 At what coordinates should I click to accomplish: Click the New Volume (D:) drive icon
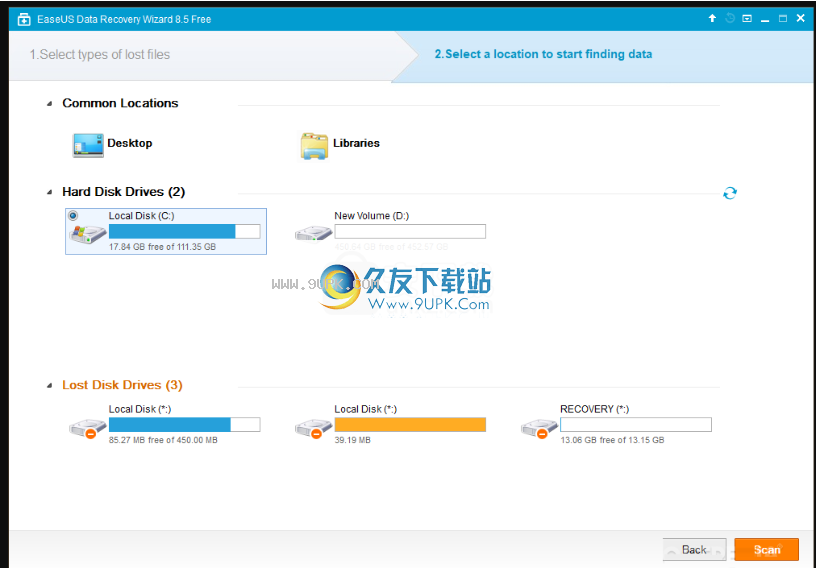point(313,233)
